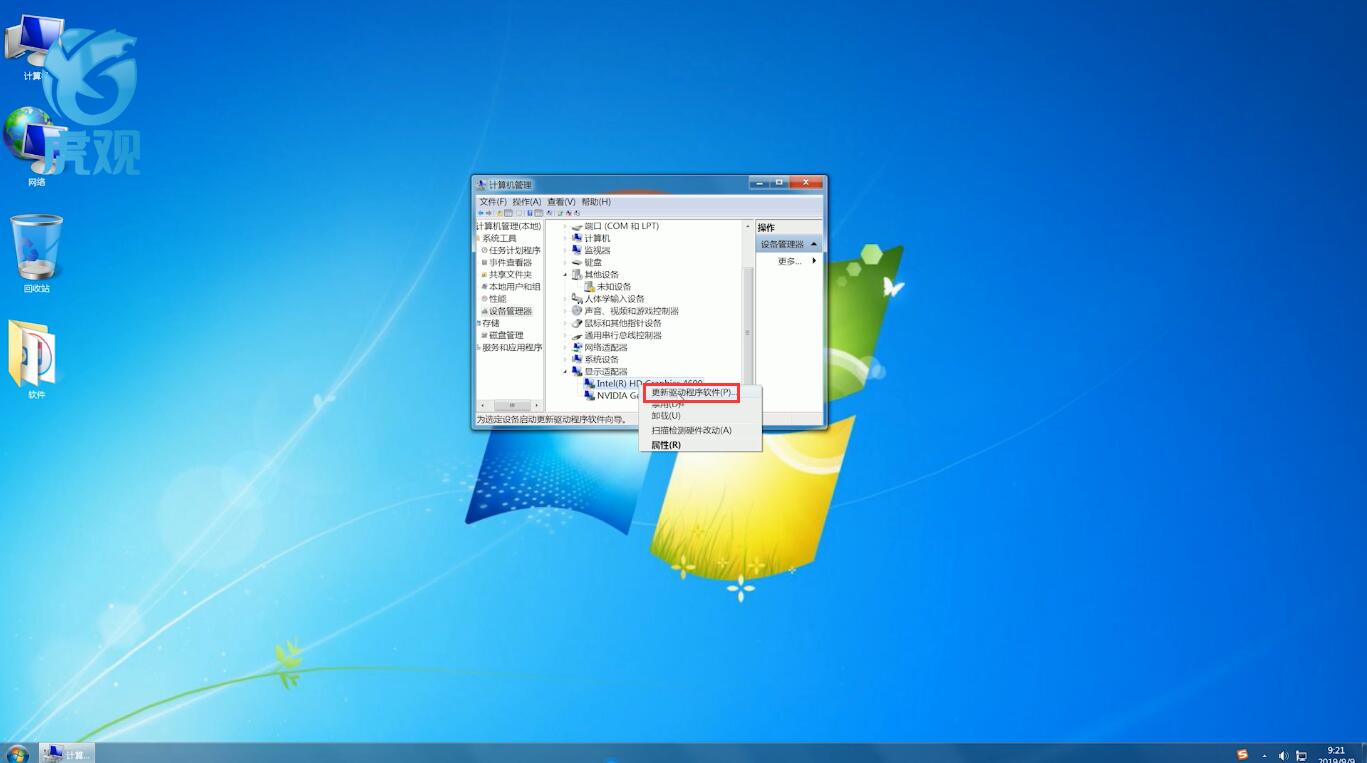Click the 鼠标和其他指针设备 mouse icon
Screen dimensions: 1367x763
point(577,323)
